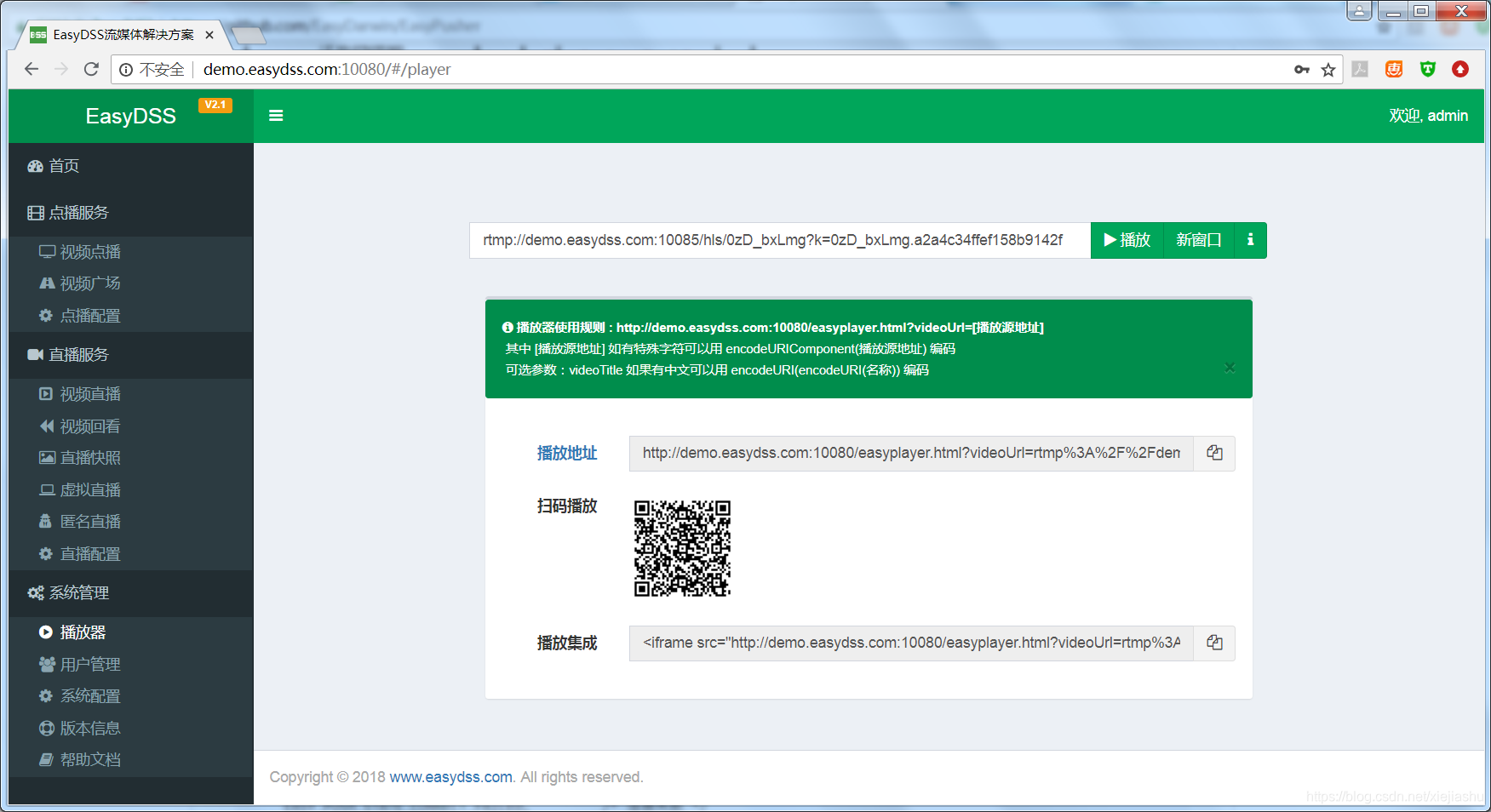The width and height of the screenshot is (1491, 812).
Task: Click the red circular extension icon
Action: [1460, 69]
